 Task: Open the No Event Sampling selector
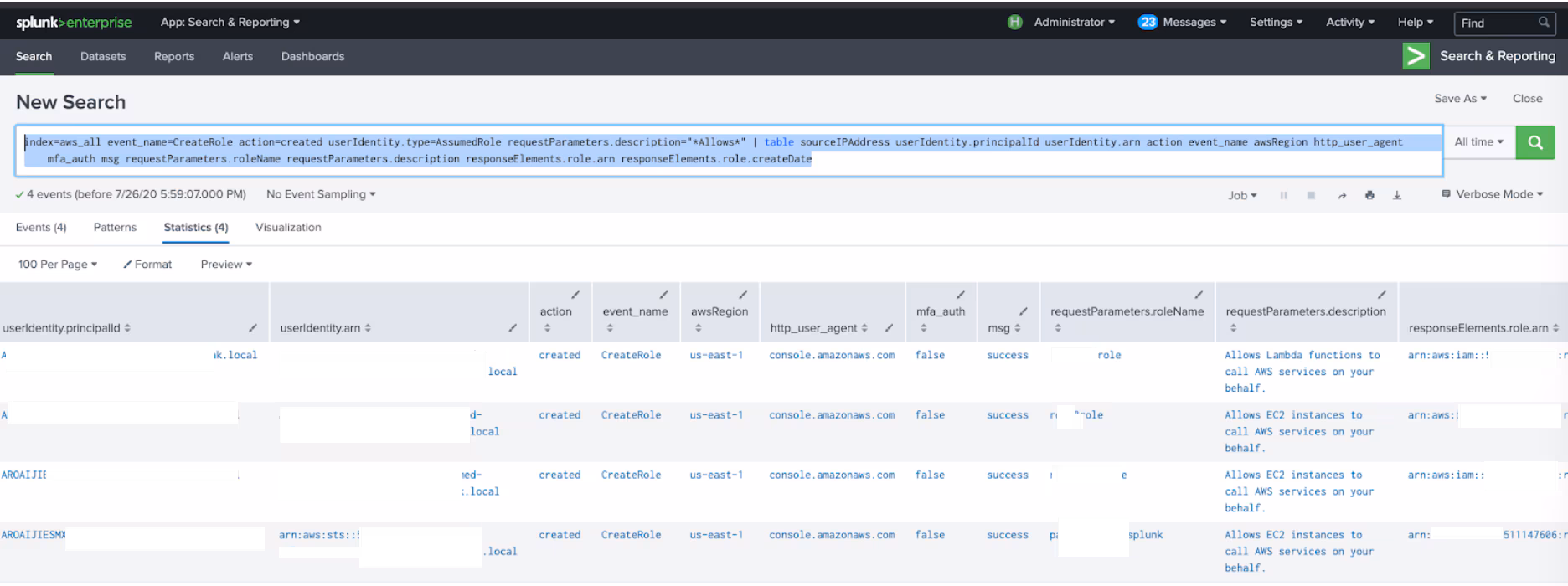point(321,194)
